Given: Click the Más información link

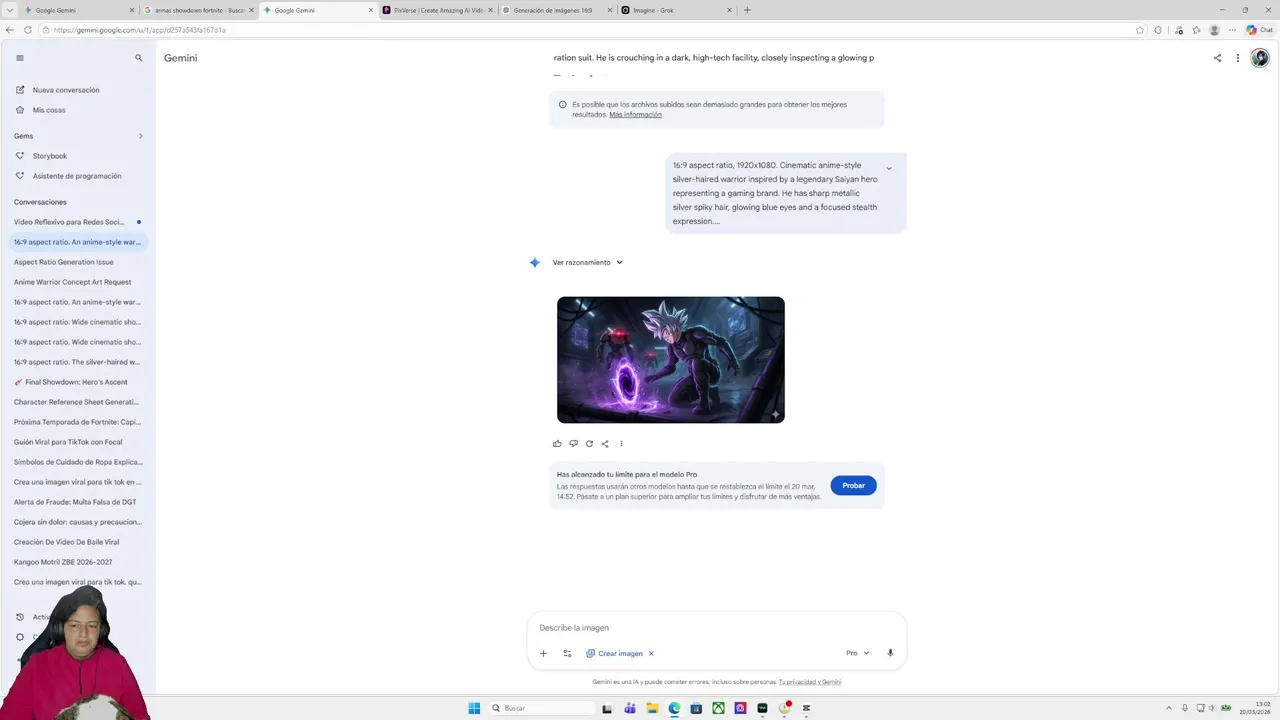Looking at the screenshot, I should (635, 115).
